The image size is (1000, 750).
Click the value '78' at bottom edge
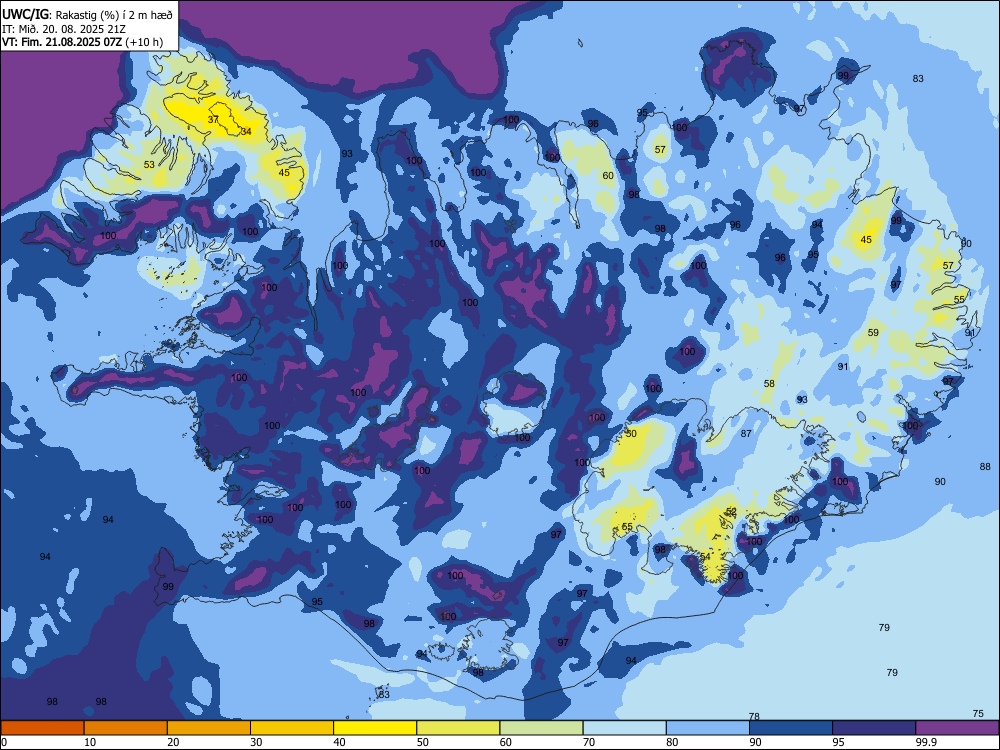tap(754, 716)
